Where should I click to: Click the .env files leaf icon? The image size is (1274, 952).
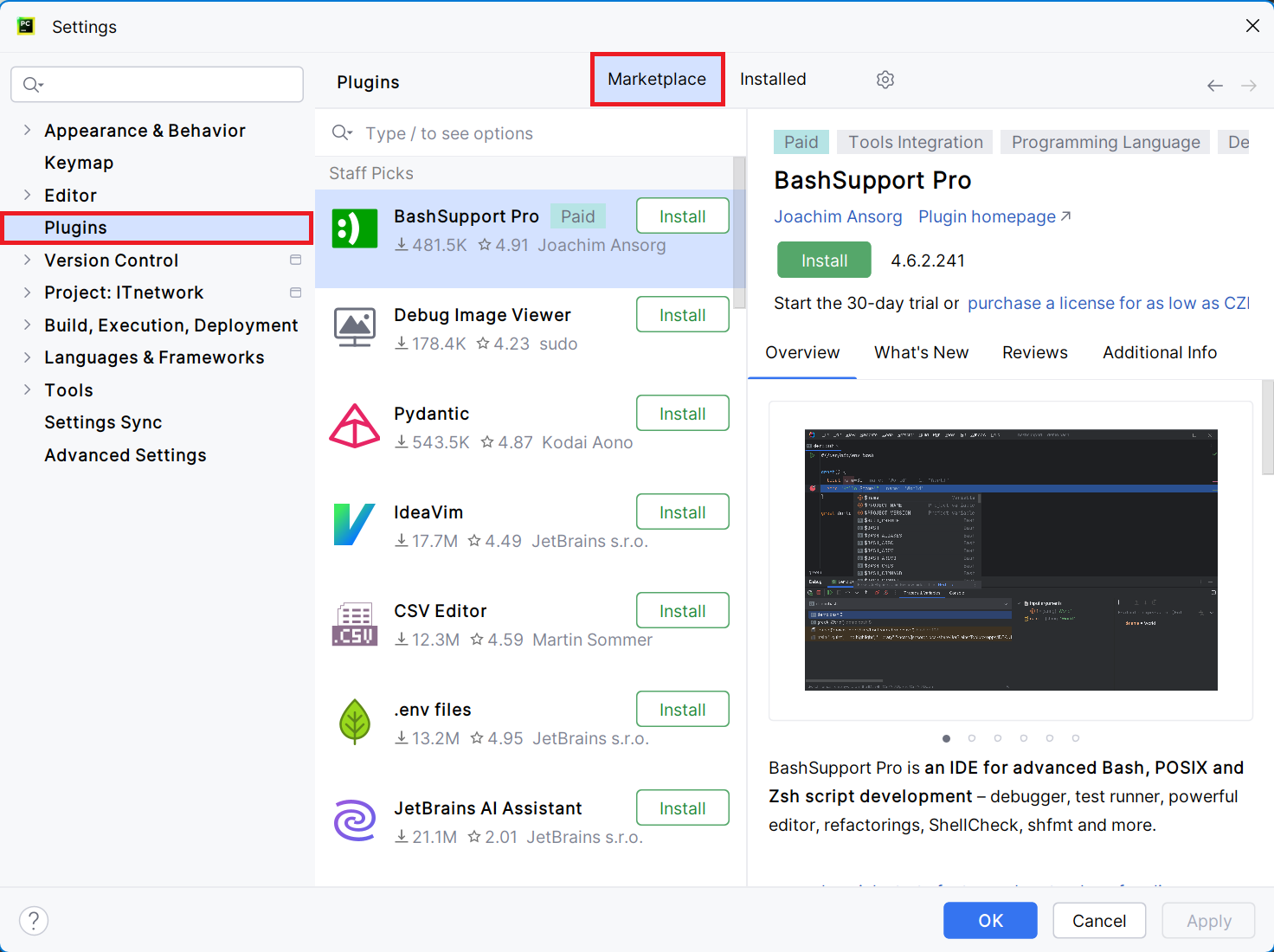pyautogui.click(x=355, y=722)
